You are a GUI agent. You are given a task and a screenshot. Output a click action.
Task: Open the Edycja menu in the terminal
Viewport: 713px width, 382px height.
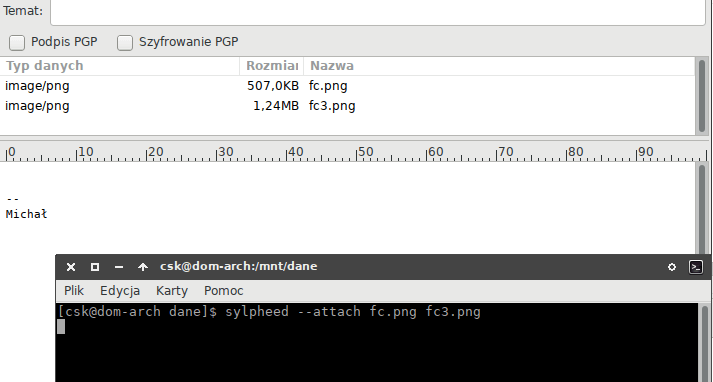[120, 291]
